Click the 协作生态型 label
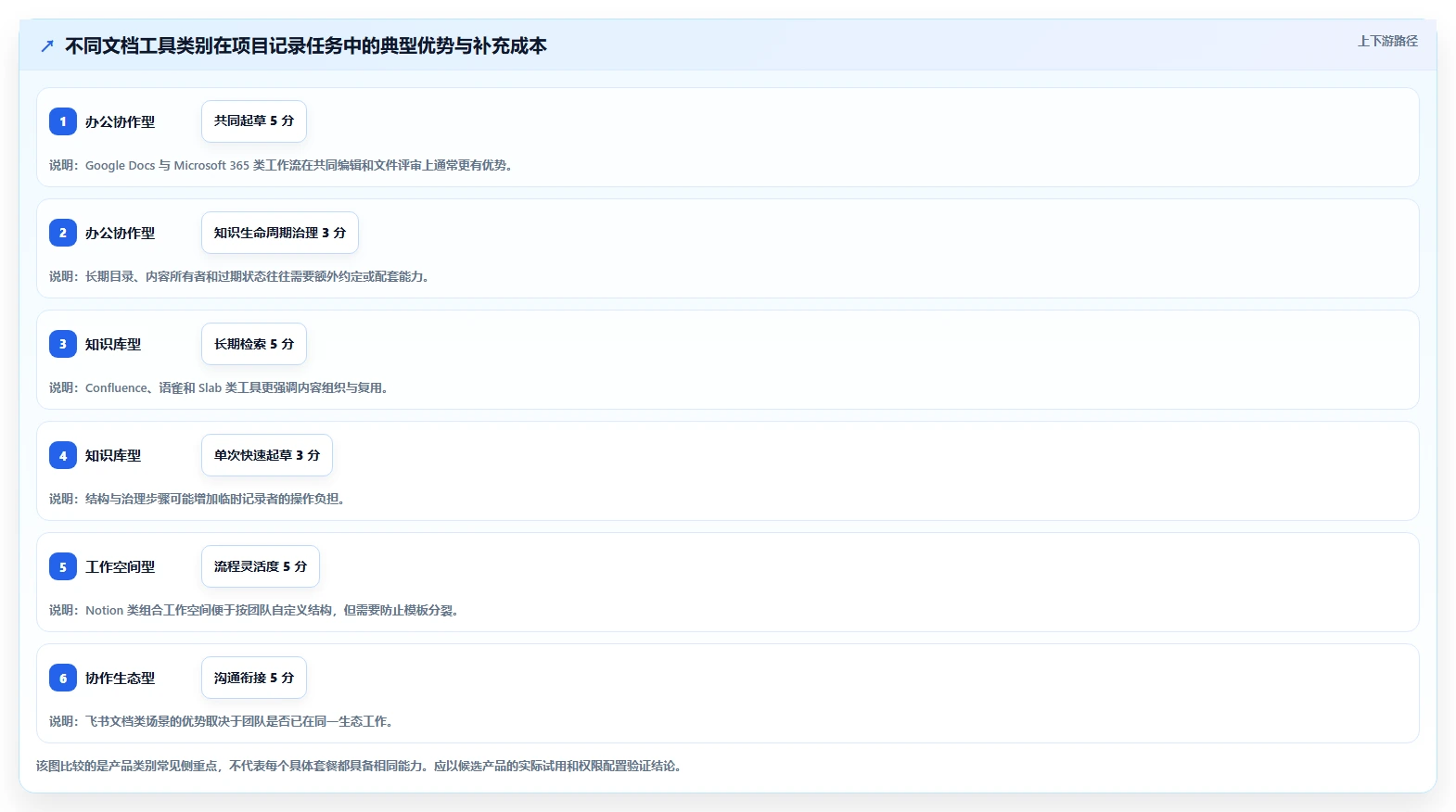This screenshot has height=812, width=1456. [x=120, y=678]
